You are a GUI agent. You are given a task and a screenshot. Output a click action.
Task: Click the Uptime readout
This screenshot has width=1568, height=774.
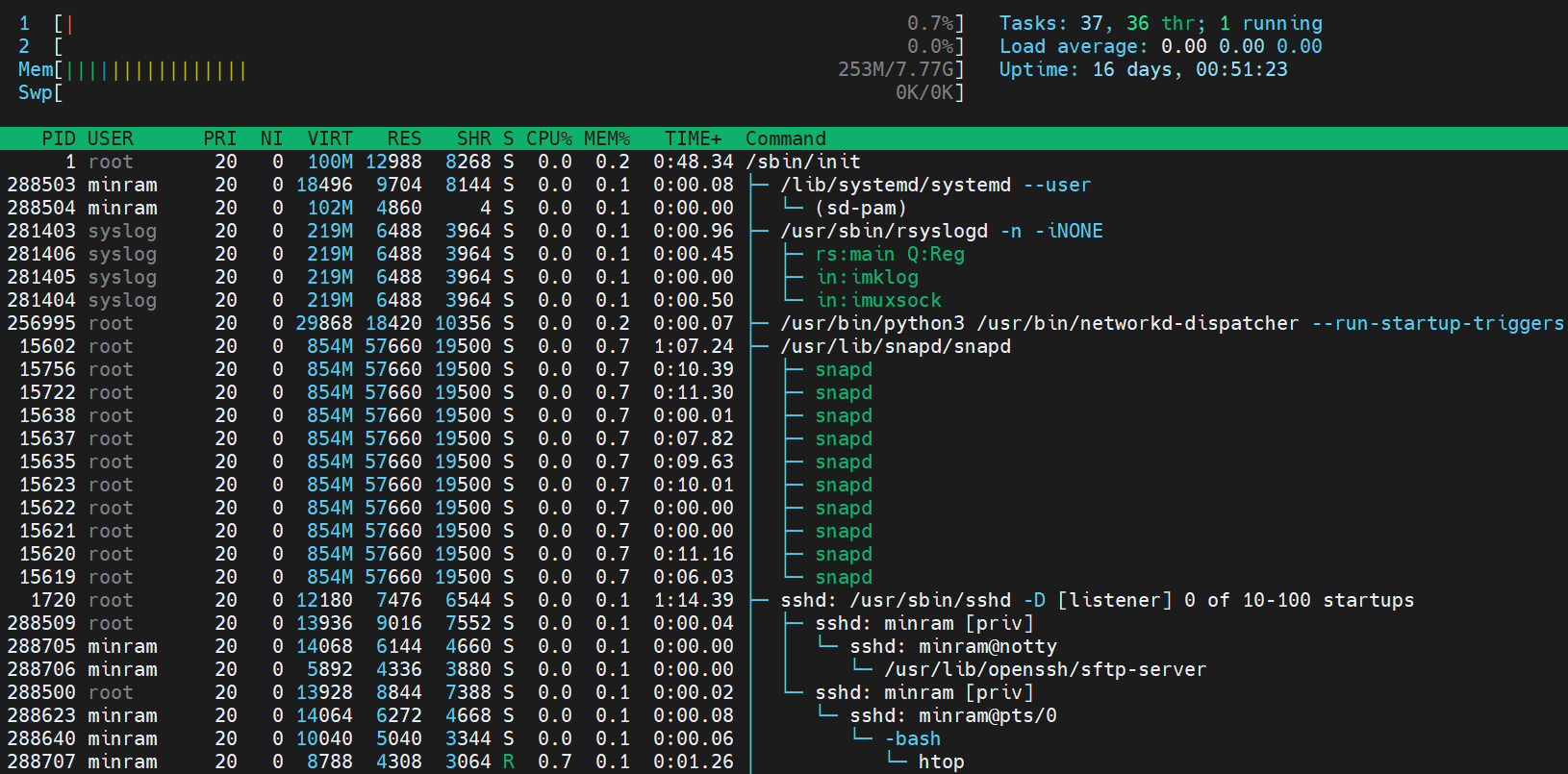(x=1144, y=69)
